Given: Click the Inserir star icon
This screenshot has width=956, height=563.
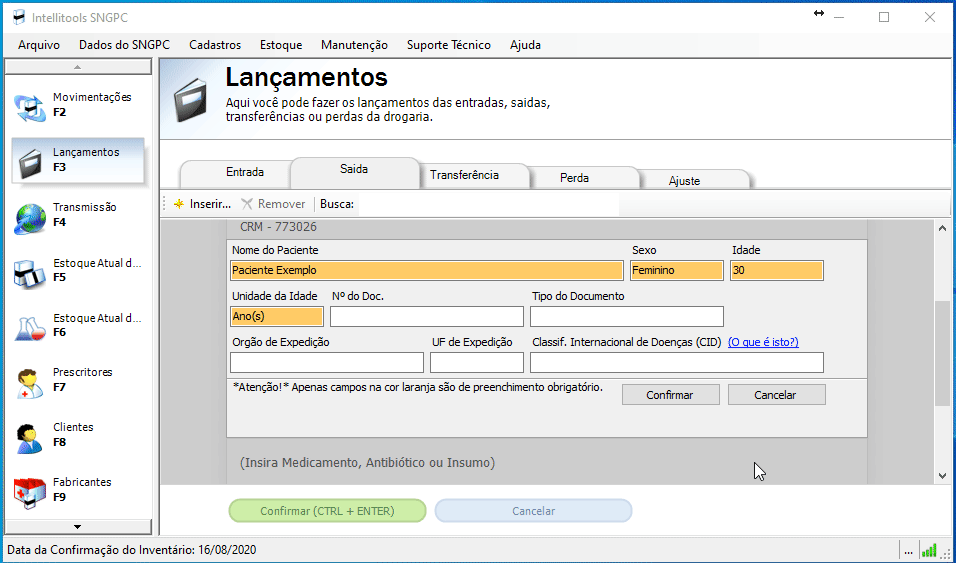Looking at the screenshot, I should (x=179, y=204).
